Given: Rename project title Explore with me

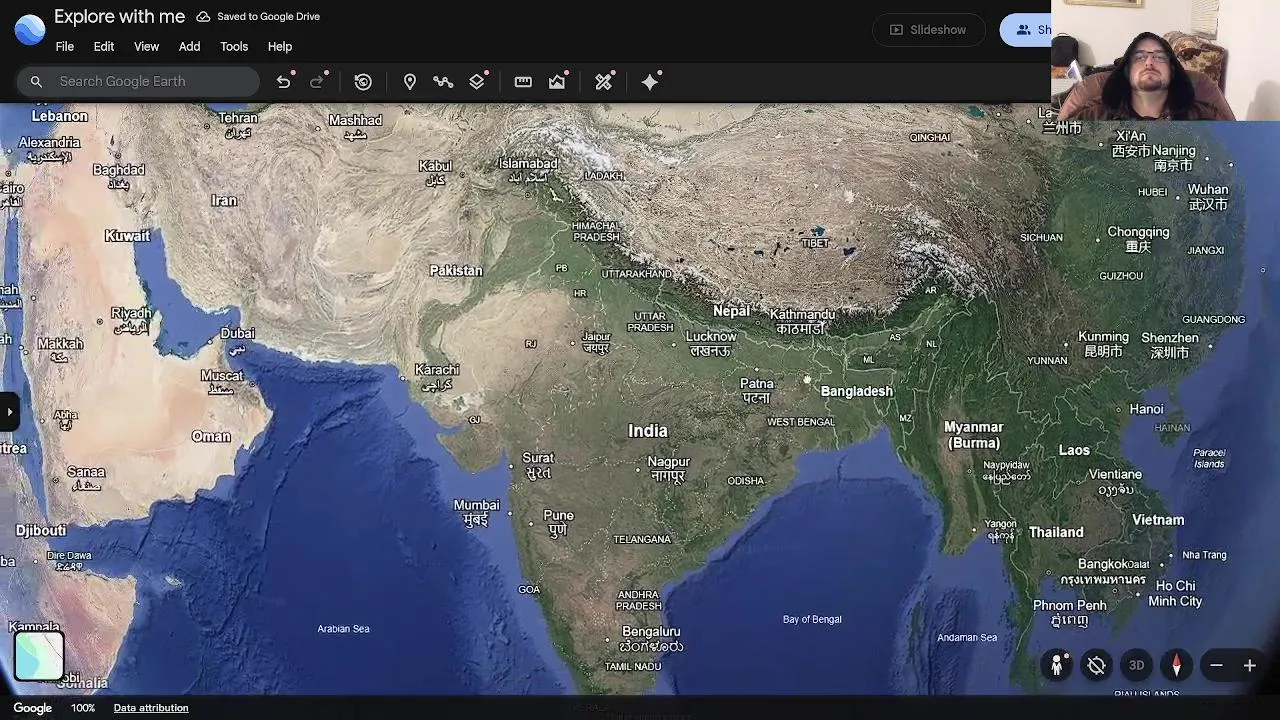Looking at the screenshot, I should pos(119,17).
